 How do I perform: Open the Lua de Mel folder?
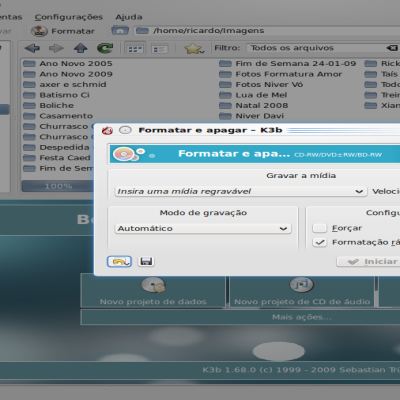click(x=253, y=95)
